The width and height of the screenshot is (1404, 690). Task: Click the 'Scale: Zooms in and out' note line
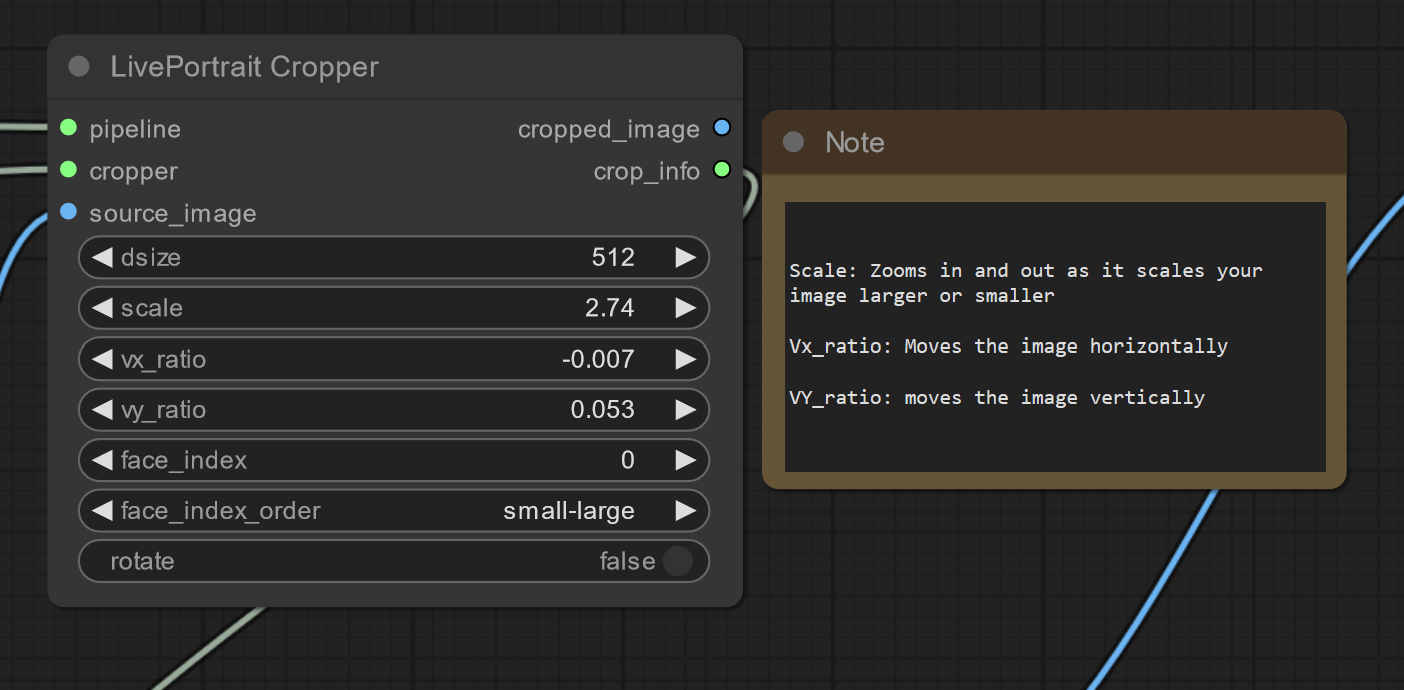point(1026,283)
